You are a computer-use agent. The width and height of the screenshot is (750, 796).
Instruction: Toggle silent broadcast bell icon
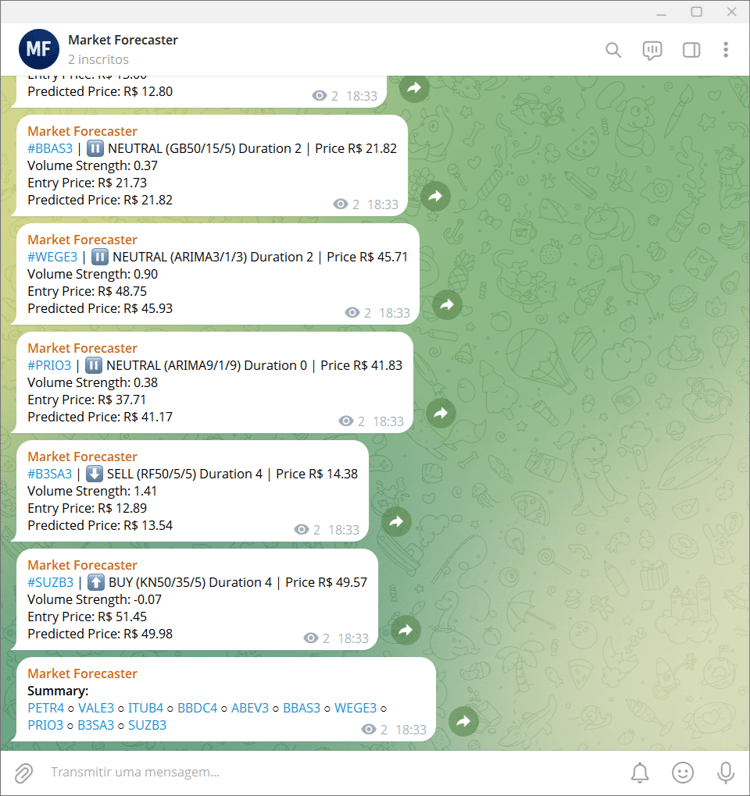[x=640, y=773]
